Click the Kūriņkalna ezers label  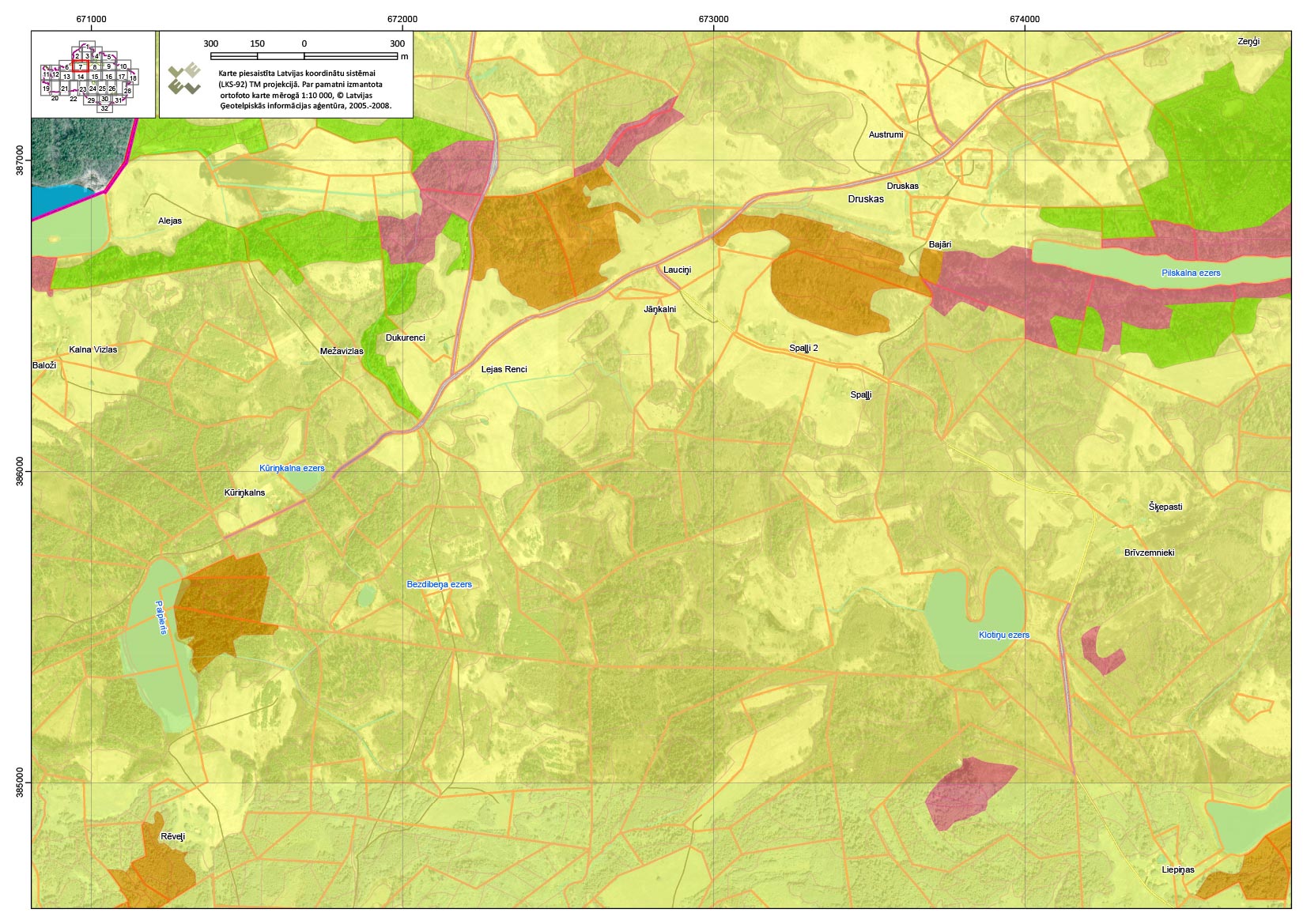click(x=292, y=469)
